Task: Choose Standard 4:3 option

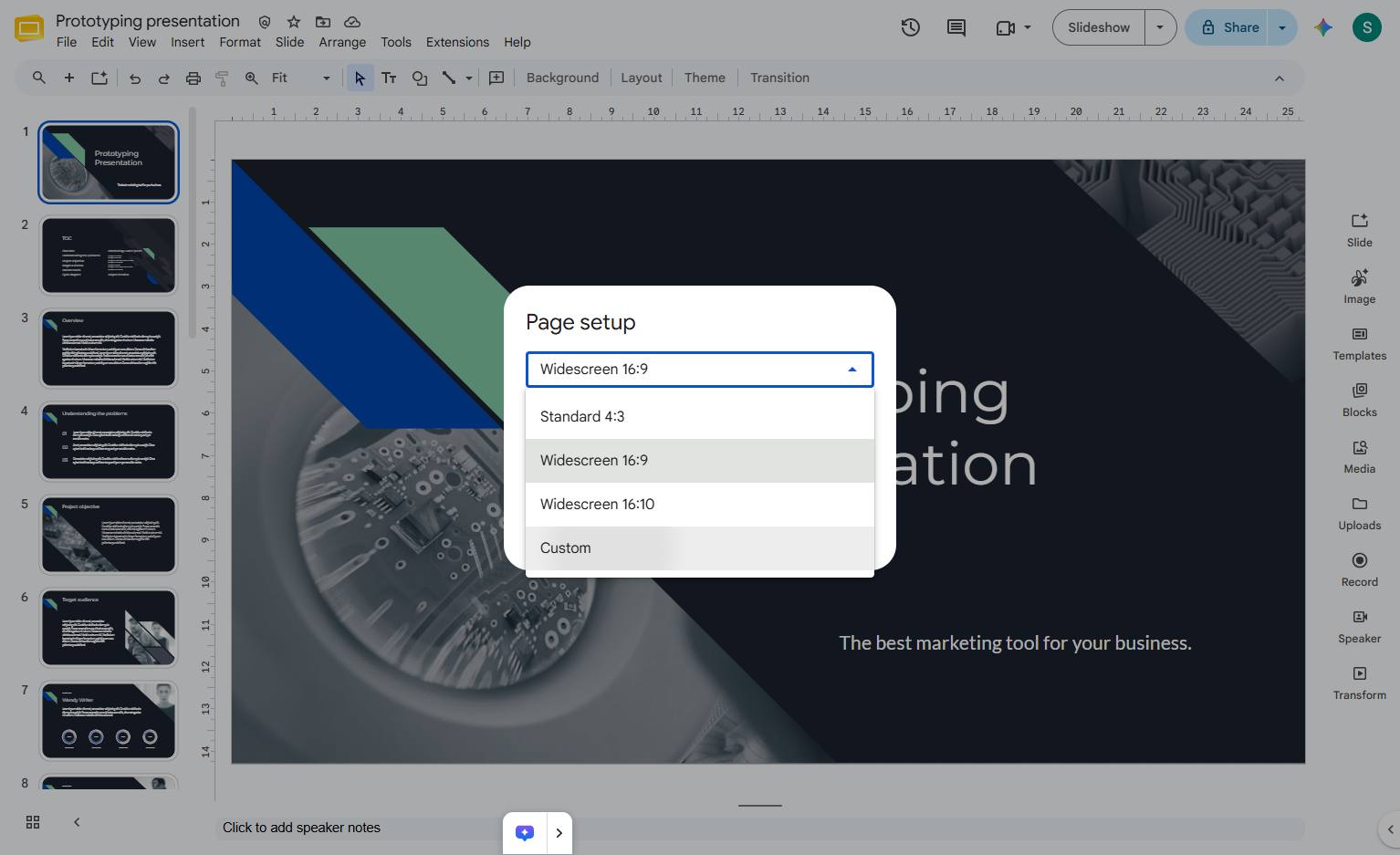Action: 700,417
